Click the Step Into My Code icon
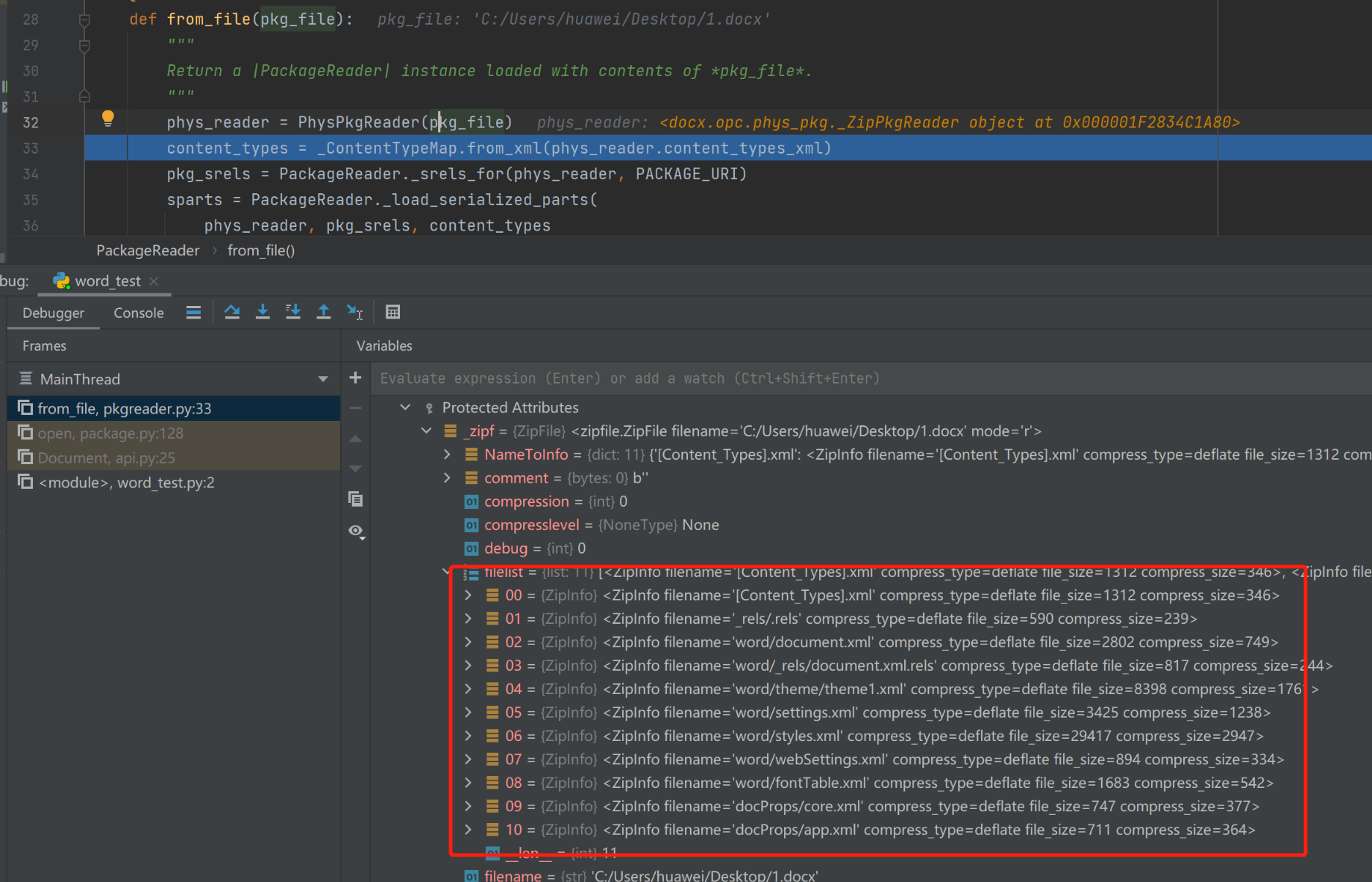The image size is (1372, 882). (x=293, y=312)
